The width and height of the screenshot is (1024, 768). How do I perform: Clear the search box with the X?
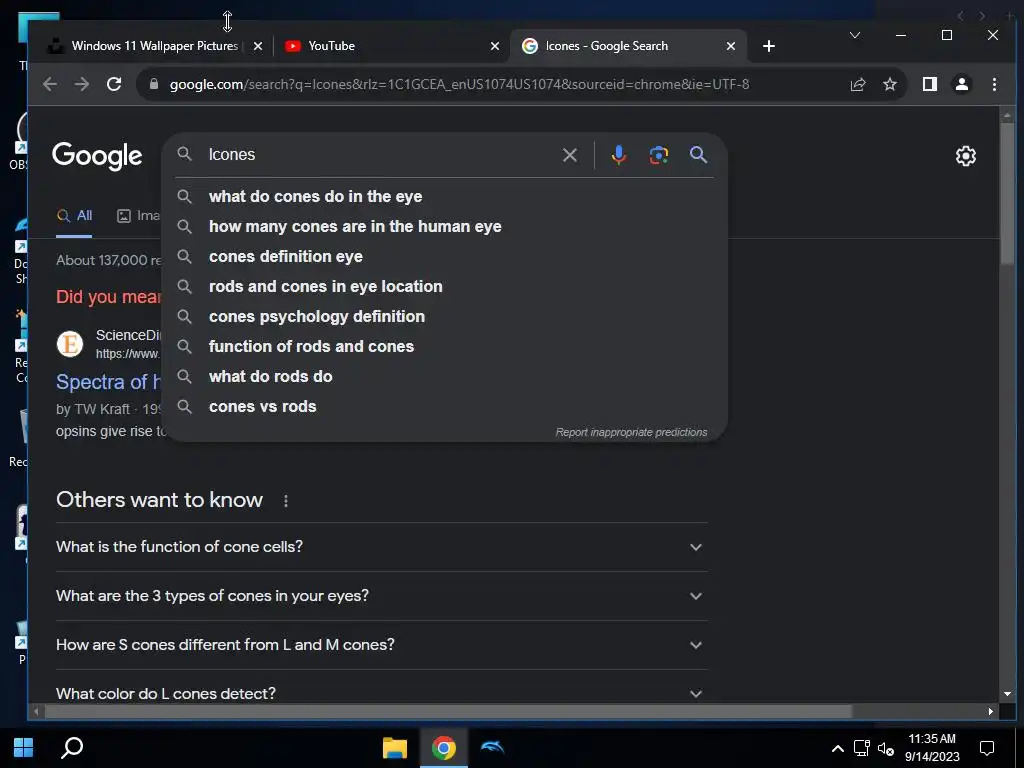(569, 155)
